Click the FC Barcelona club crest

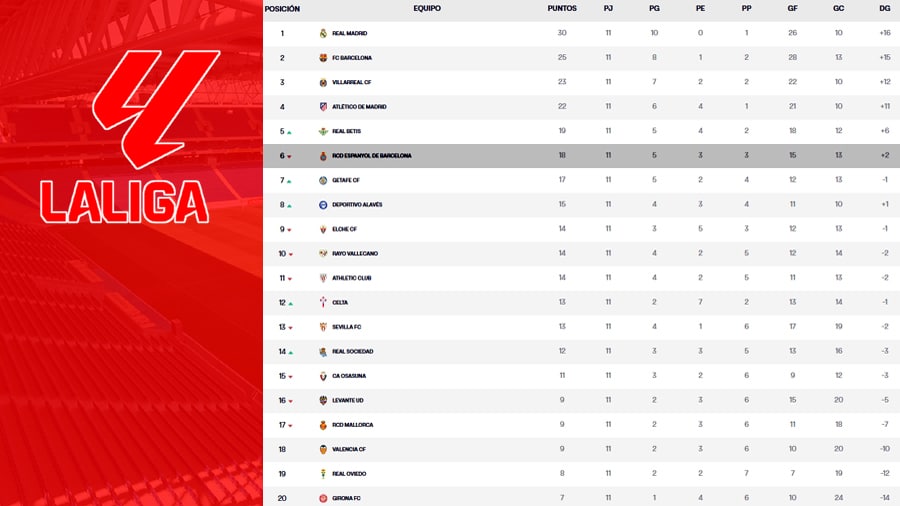tap(323, 58)
